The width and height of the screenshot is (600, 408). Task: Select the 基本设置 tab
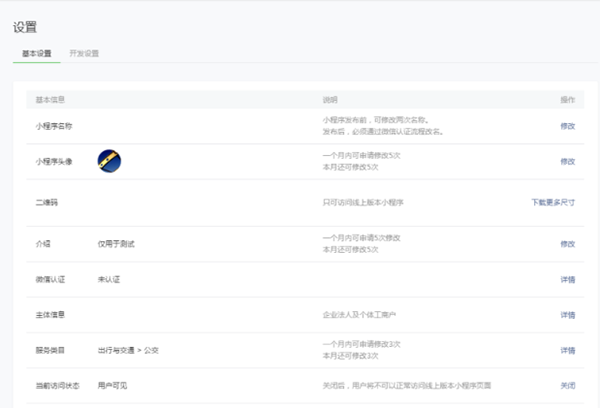36,53
